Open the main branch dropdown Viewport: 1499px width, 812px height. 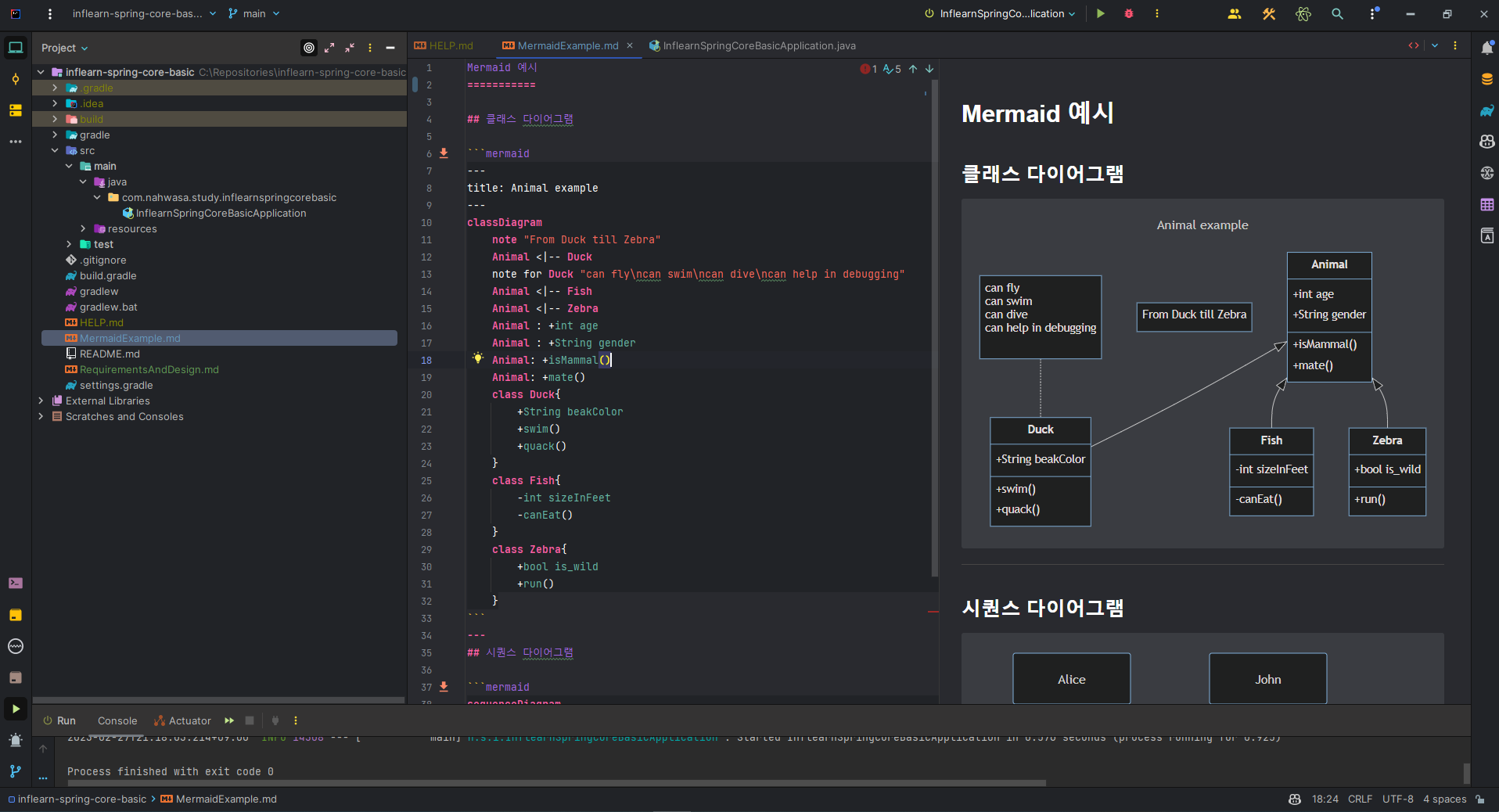pos(253,13)
